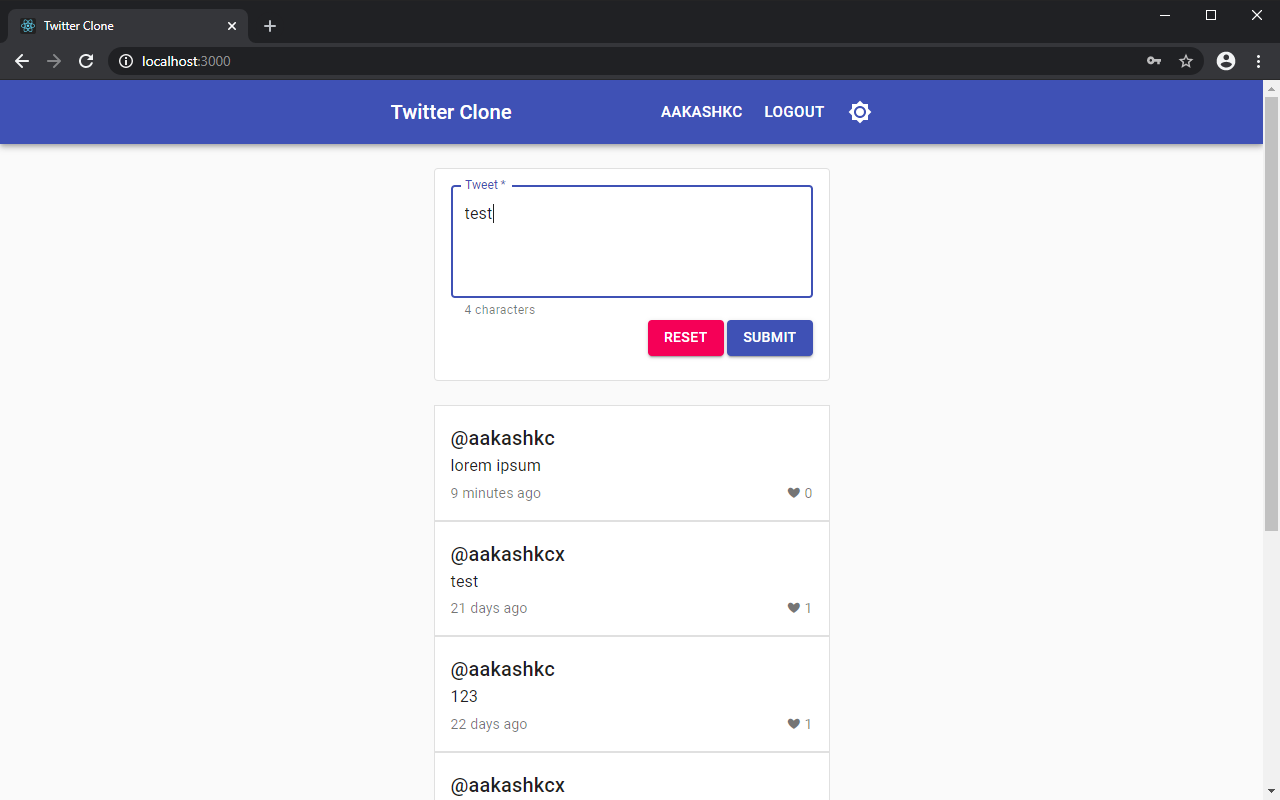Open the Chrome three-dot menu
This screenshot has width=1280, height=800.
tap(1258, 61)
